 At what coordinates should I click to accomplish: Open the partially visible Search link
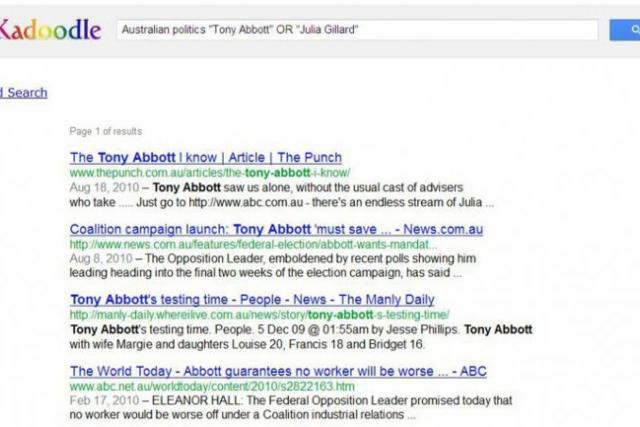click(x=24, y=93)
